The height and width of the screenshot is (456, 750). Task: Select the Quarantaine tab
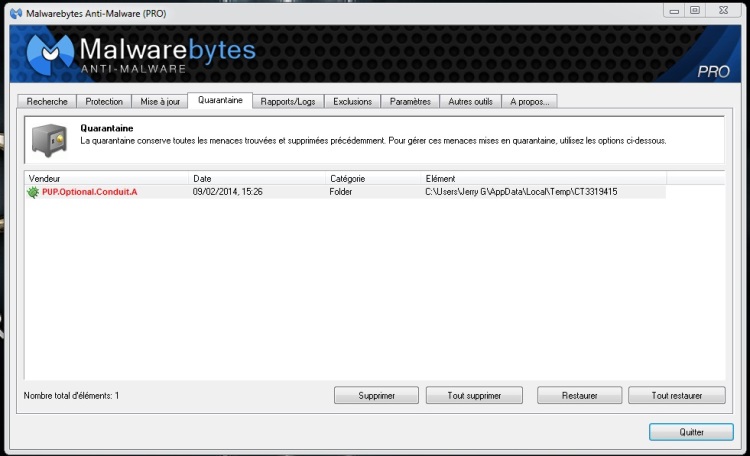pyautogui.click(x=220, y=100)
